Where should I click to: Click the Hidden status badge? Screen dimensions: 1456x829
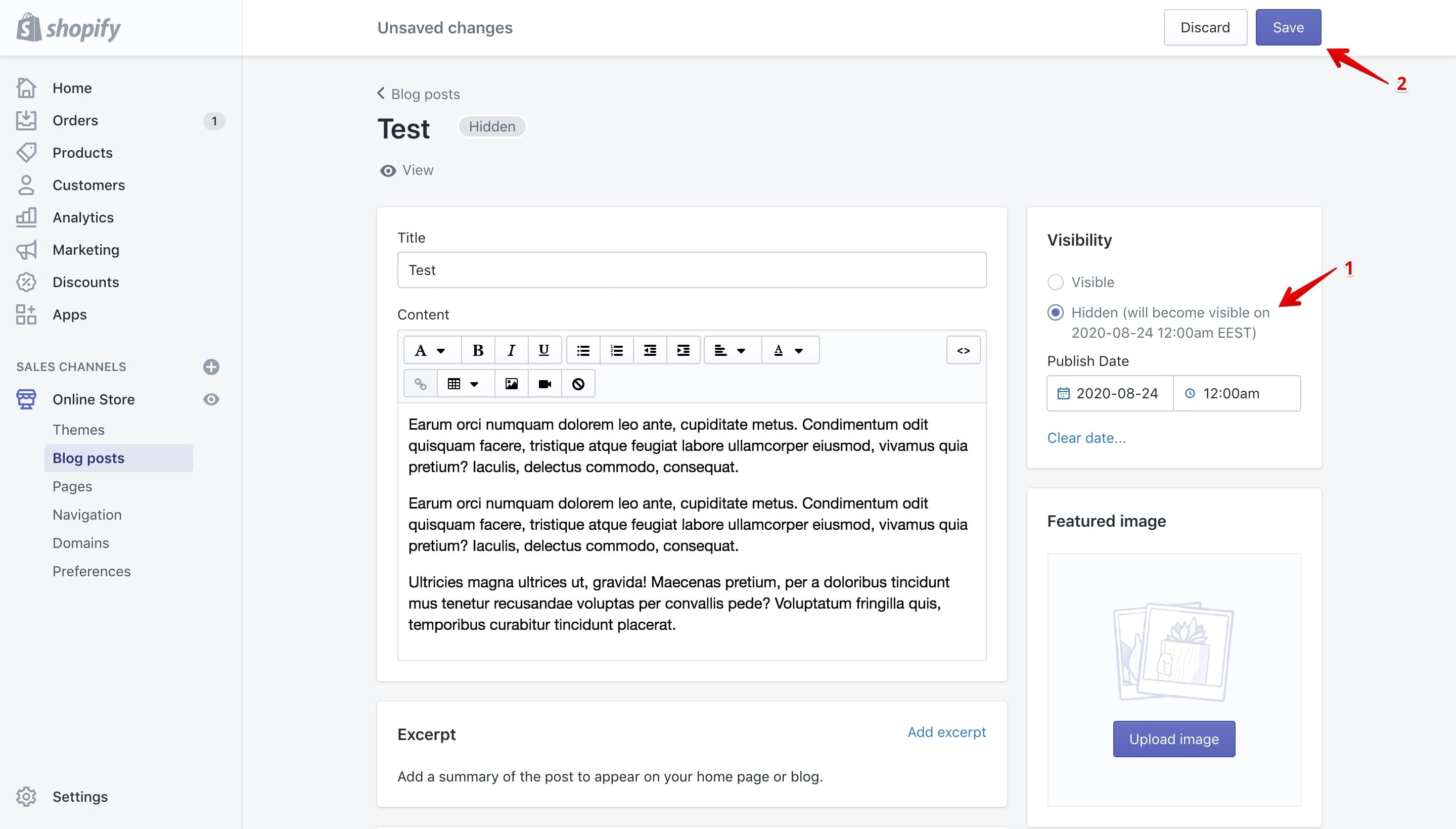click(x=492, y=126)
